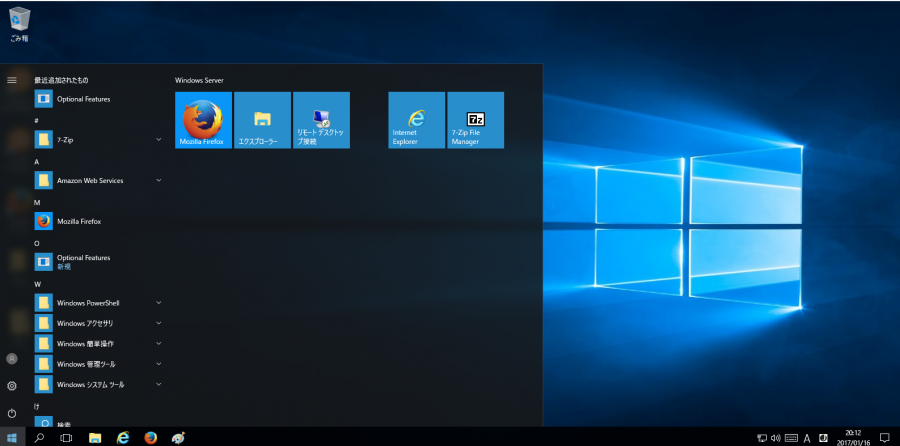Expand Windows 管理ツール folder chevron
Viewport: 900px width, 446px height.
click(158, 364)
